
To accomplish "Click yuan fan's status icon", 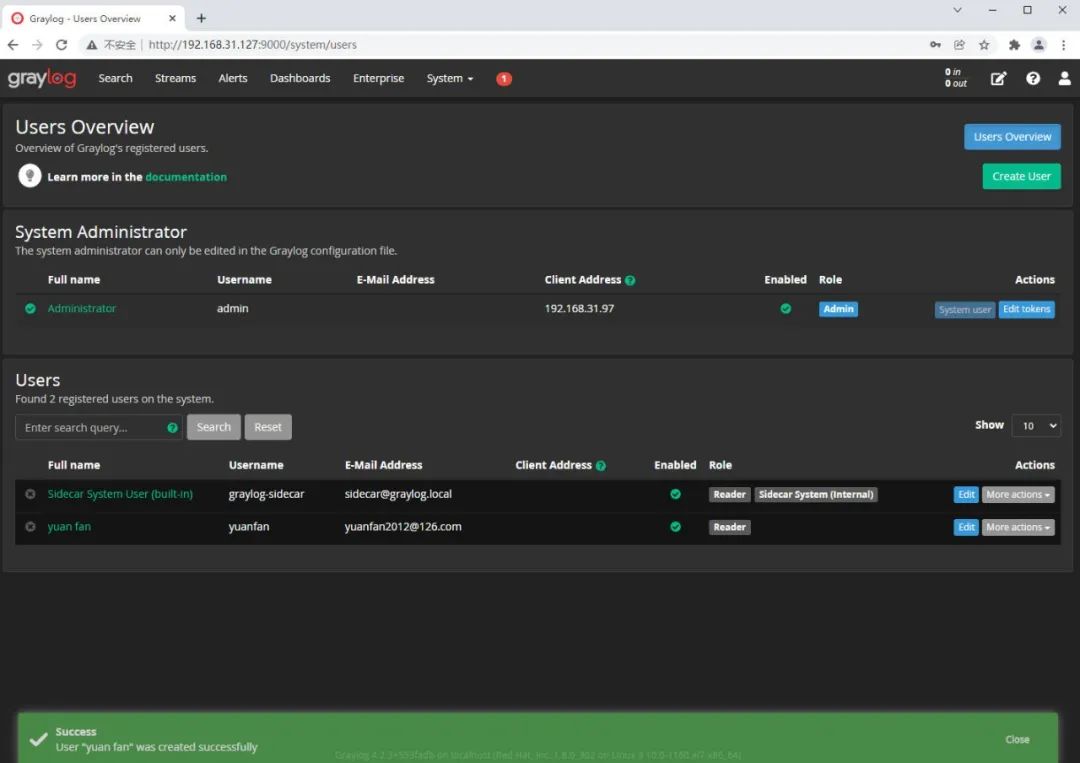I will pos(30,527).
